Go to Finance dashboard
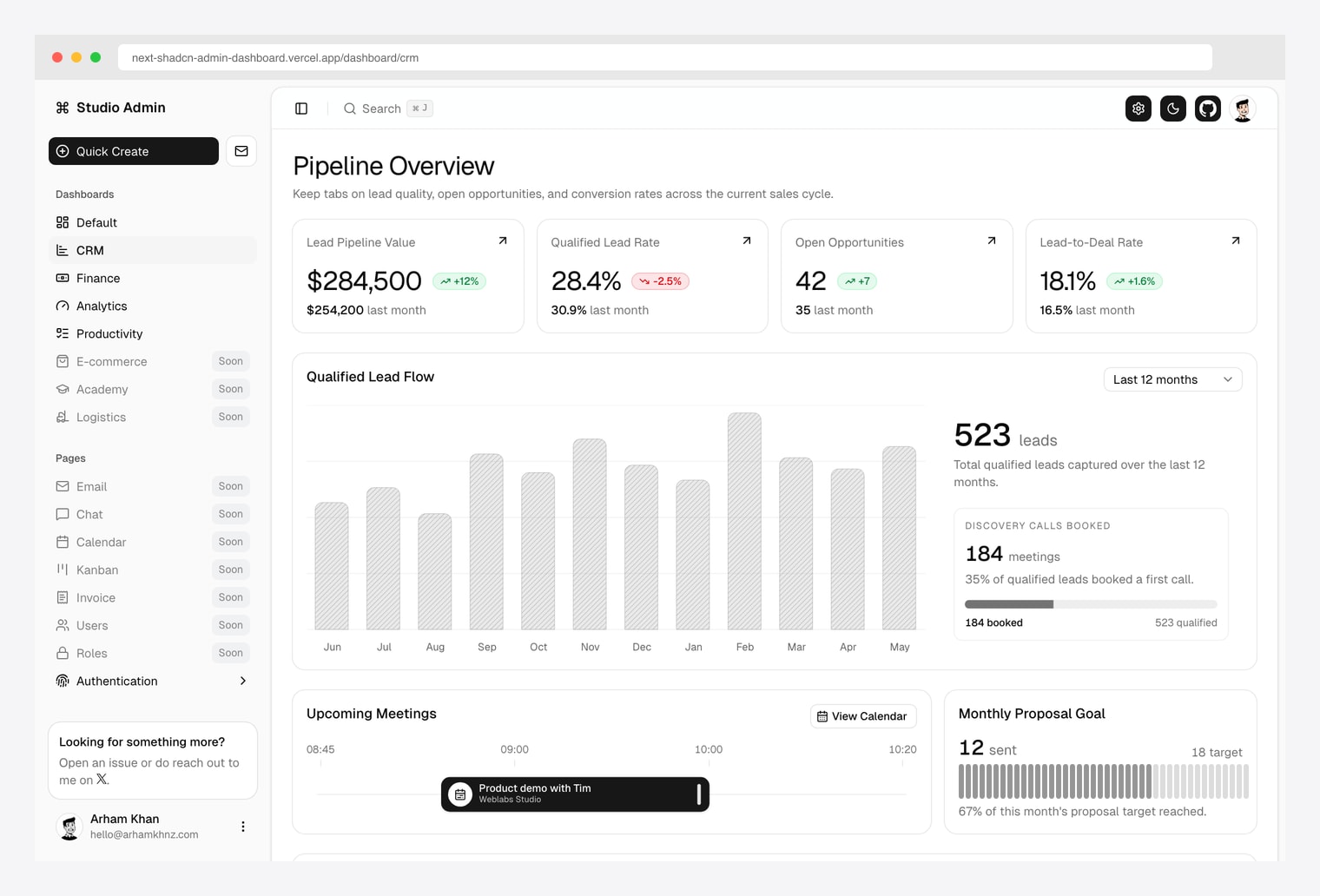Image resolution: width=1320 pixels, height=896 pixels. click(x=153, y=278)
